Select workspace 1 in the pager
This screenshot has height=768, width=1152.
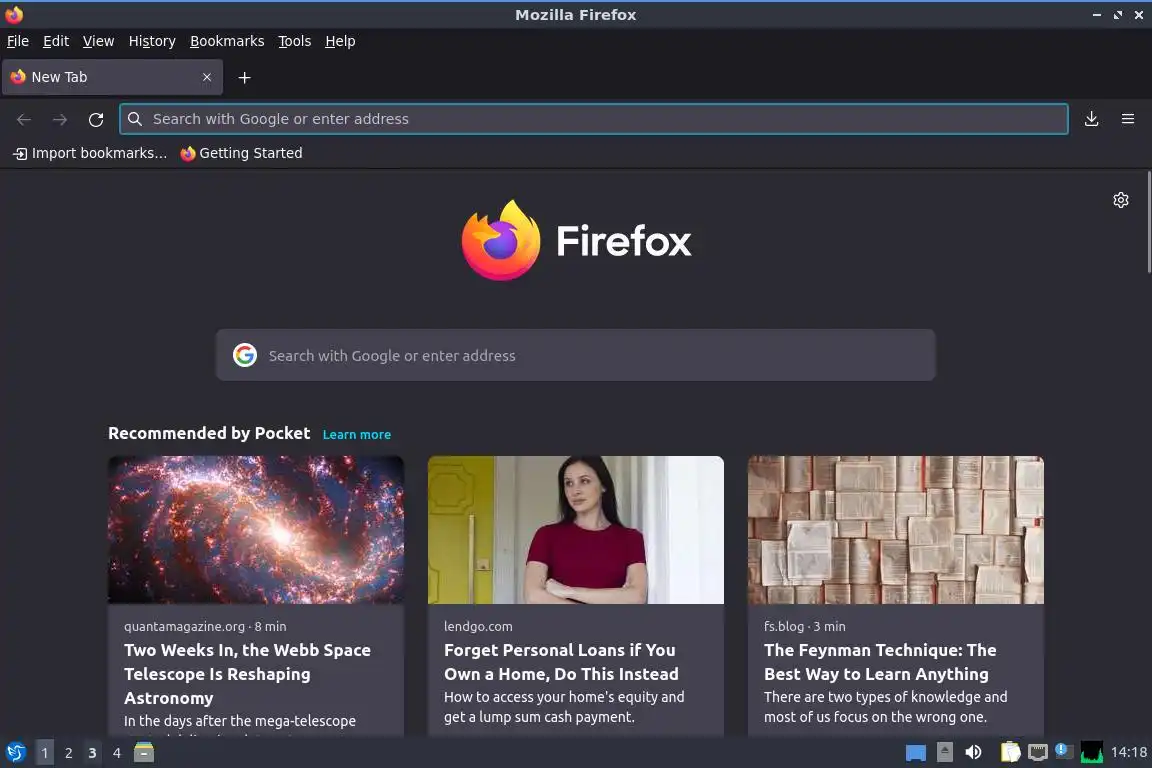click(x=45, y=753)
